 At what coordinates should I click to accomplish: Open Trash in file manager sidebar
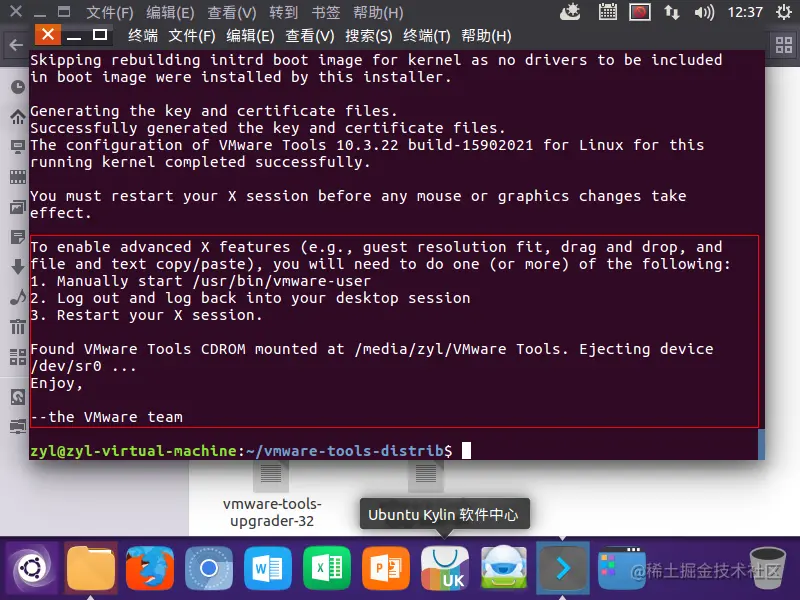[18, 327]
